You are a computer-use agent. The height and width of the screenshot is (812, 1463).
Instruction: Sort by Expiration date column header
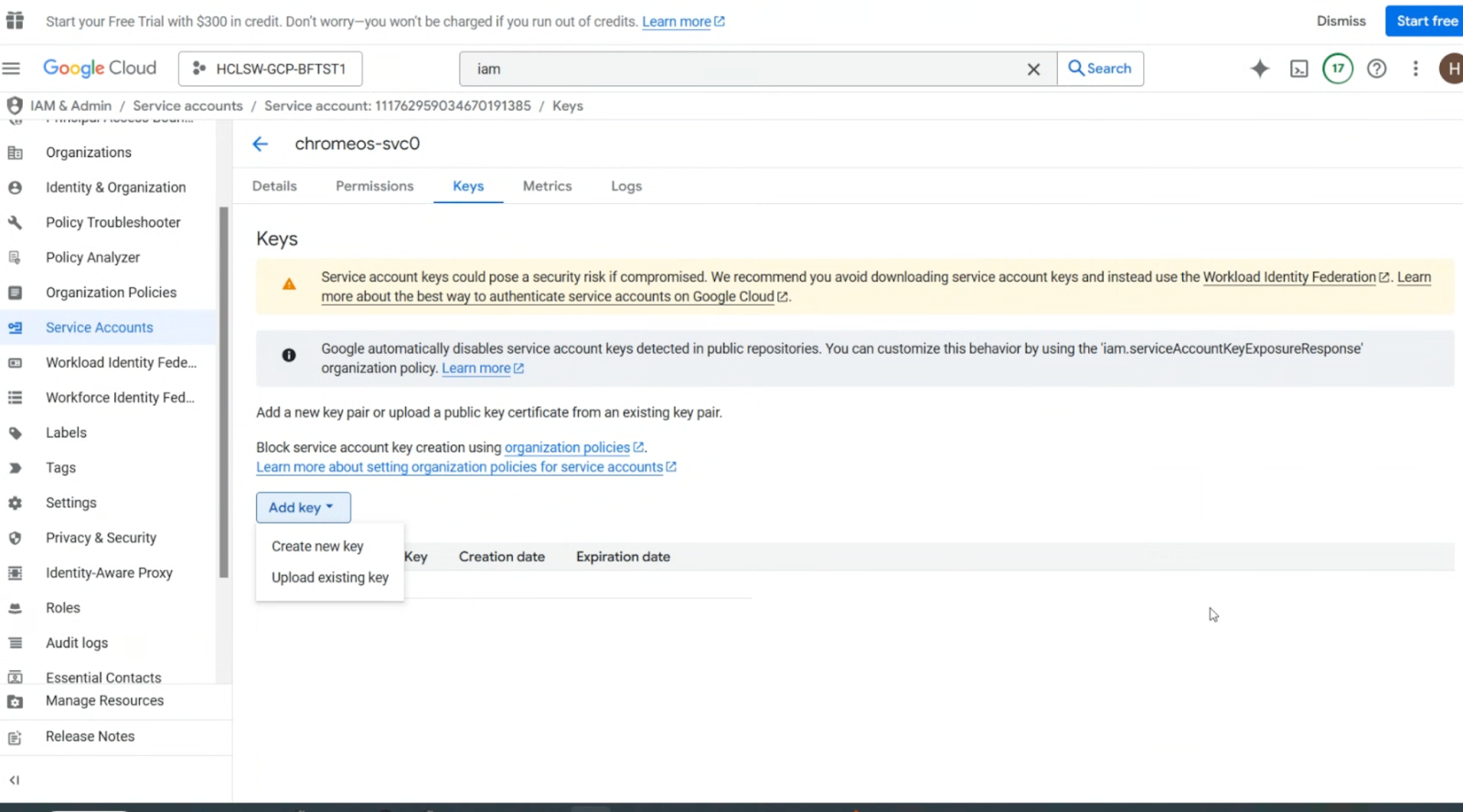point(623,557)
